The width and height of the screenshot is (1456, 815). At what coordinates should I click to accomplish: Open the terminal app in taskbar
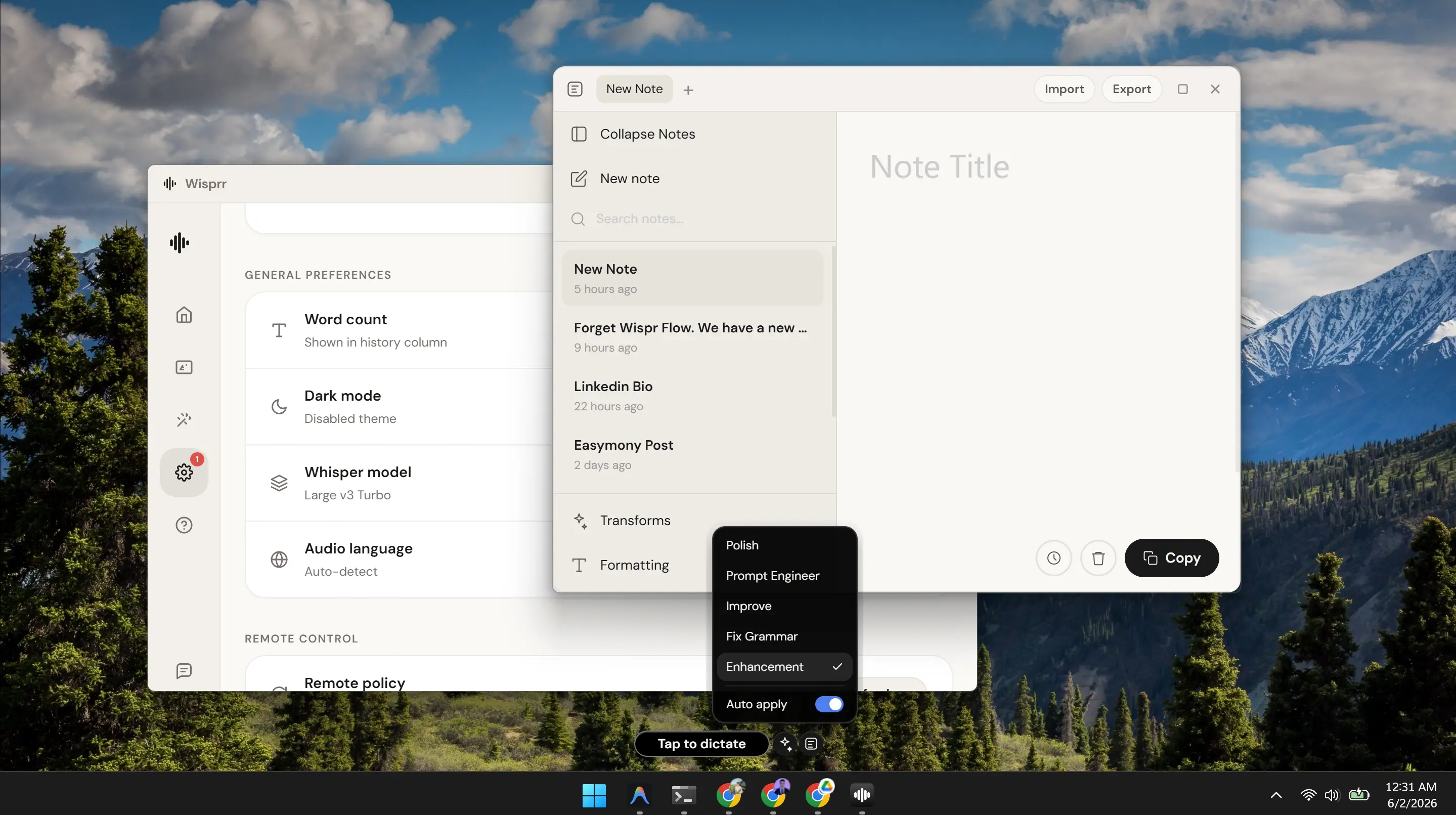(683, 795)
